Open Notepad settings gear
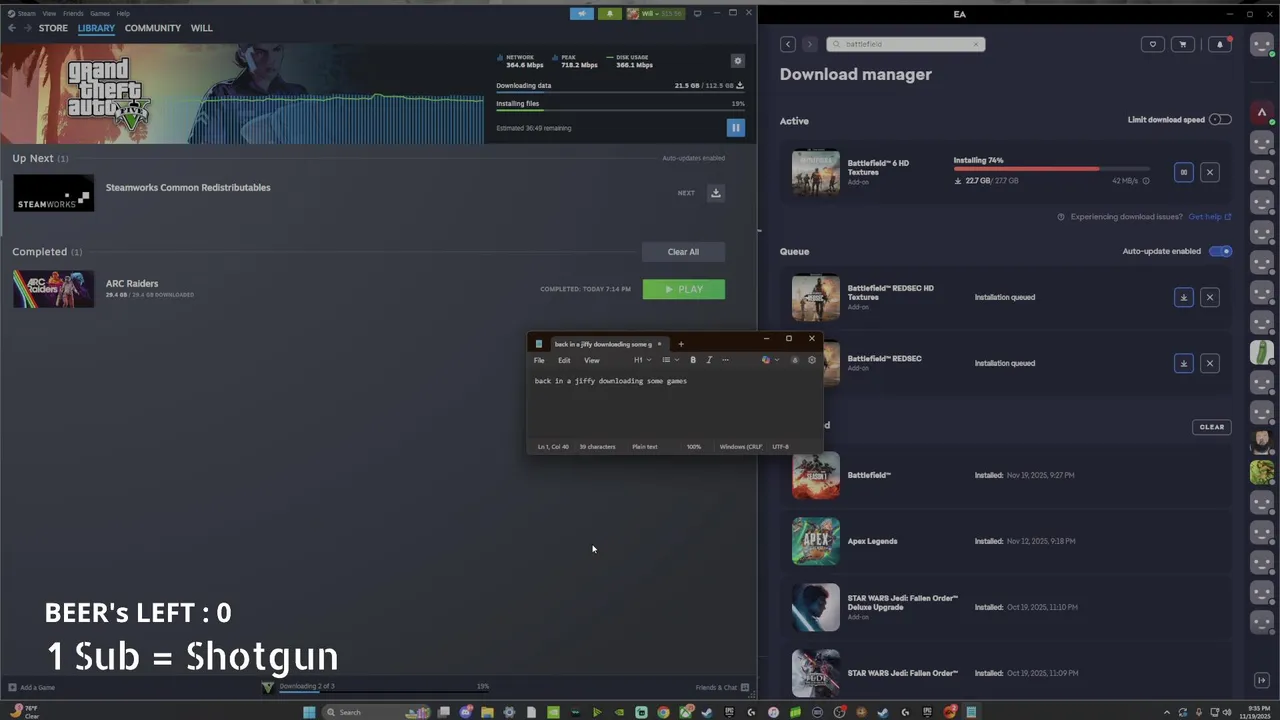Image resolution: width=1280 pixels, height=720 pixels. click(811, 360)
